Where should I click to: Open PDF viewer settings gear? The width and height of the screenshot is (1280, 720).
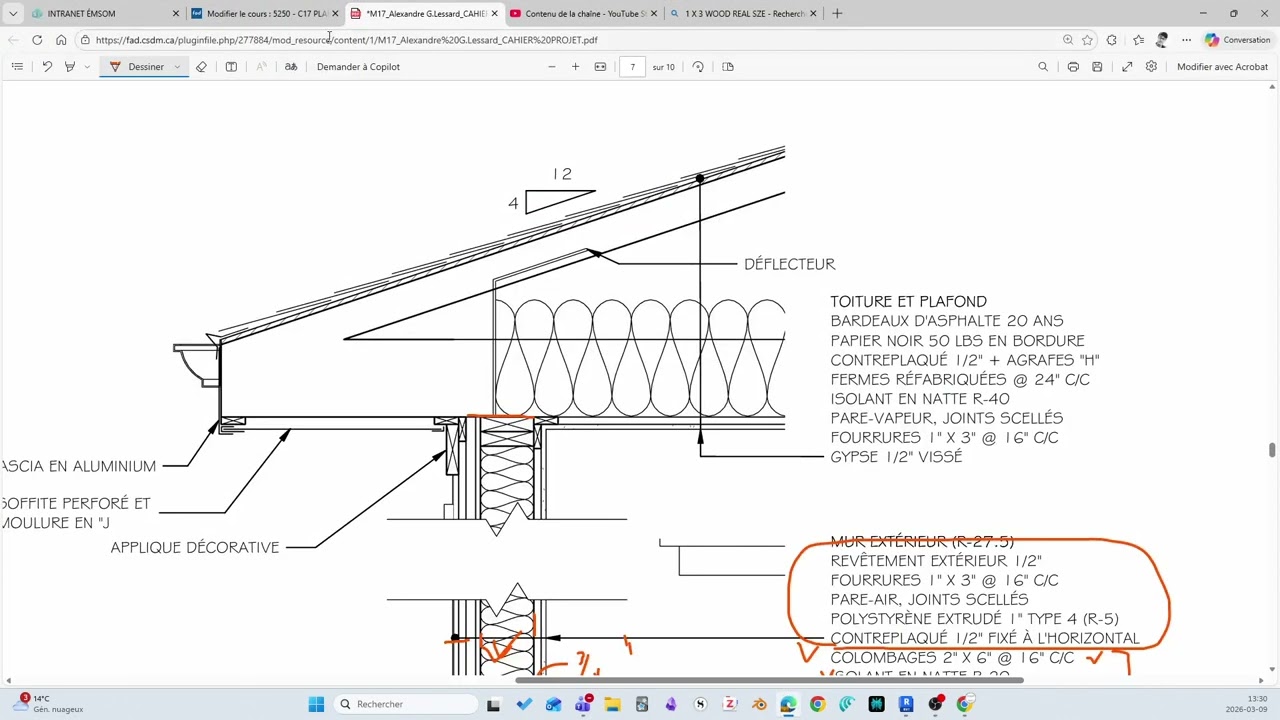click(x=1151, y=67)
